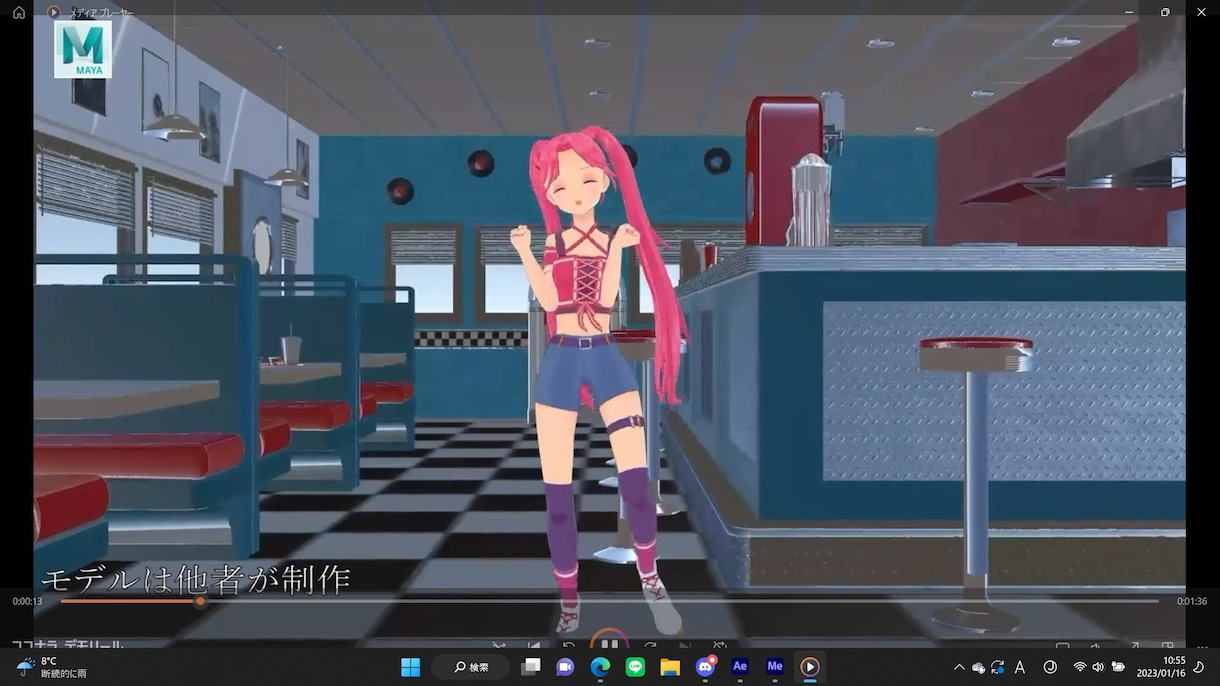The height and width of the screenshot is (686, 1220).
Task: Click the taskbar search box
Action: (471, 667)
